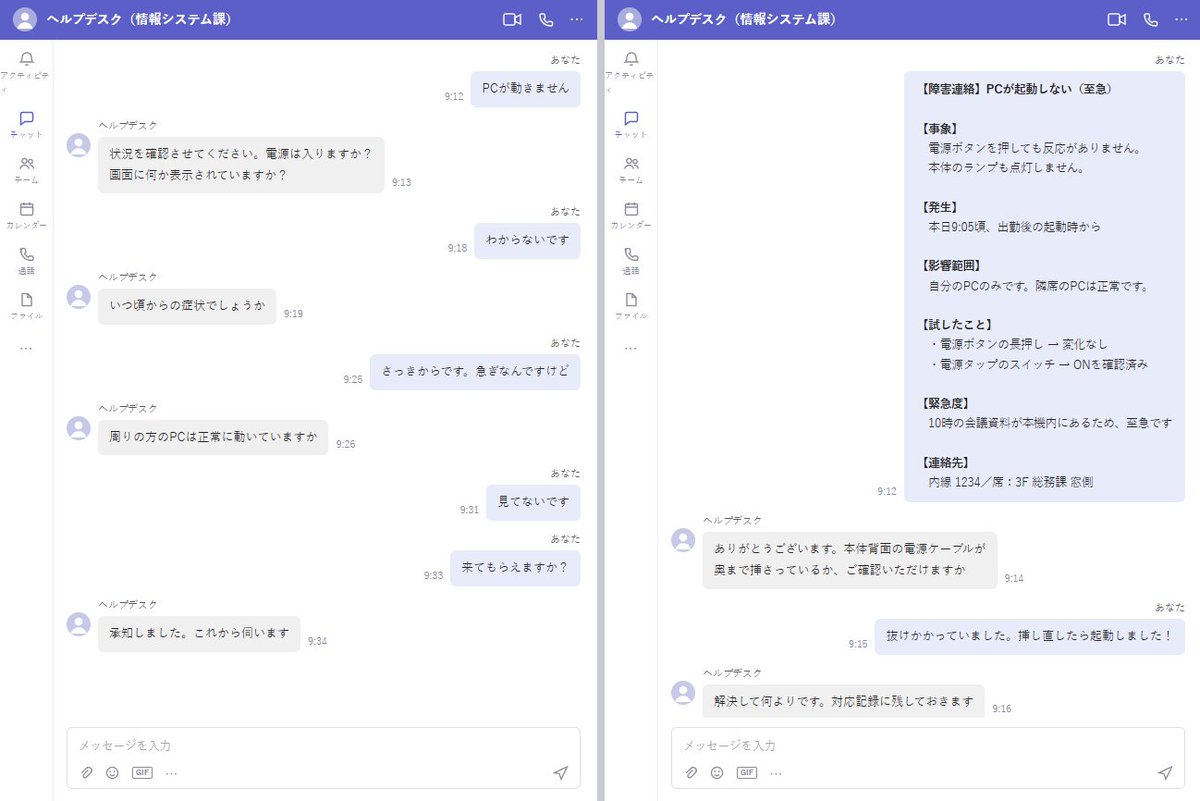Select message 'さっきからです。急ぎなんですけど'
Image resolution: width=1200 pixels, height=801 pixels.
tap(475, 372)
